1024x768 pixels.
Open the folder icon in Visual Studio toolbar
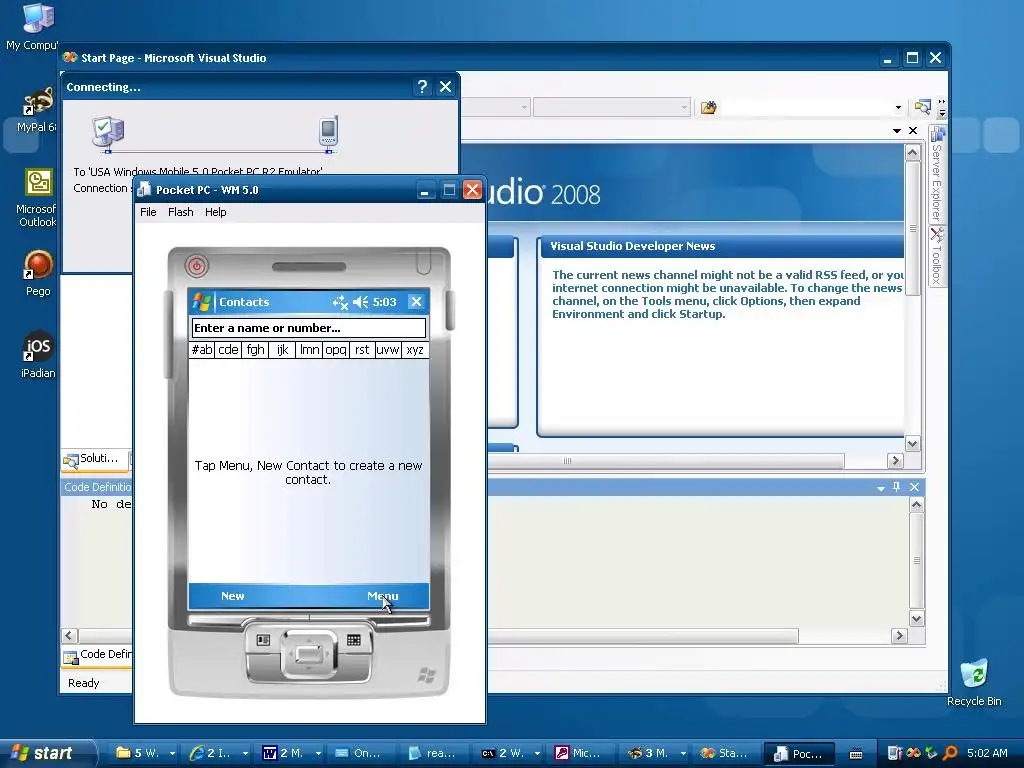709,107
